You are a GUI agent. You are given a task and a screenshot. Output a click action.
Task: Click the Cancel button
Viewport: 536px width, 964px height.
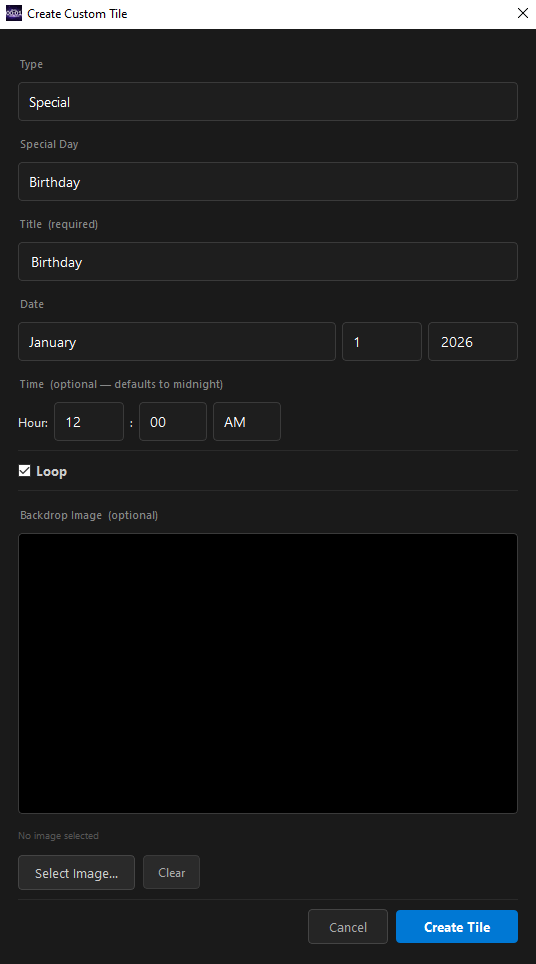pyautogui.click(x=348, y=926)
